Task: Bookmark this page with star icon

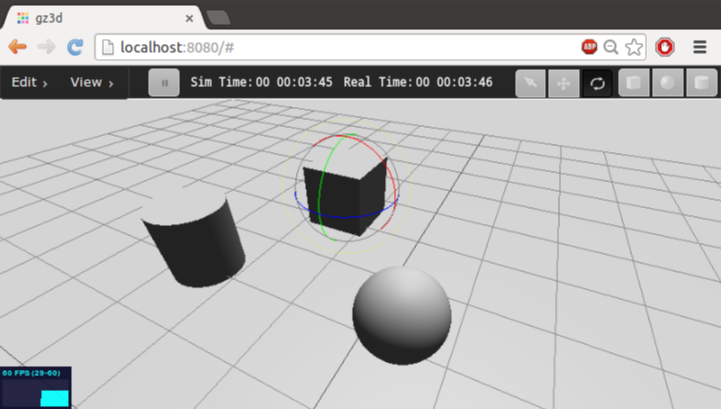Action: click(x=633, y=46)
